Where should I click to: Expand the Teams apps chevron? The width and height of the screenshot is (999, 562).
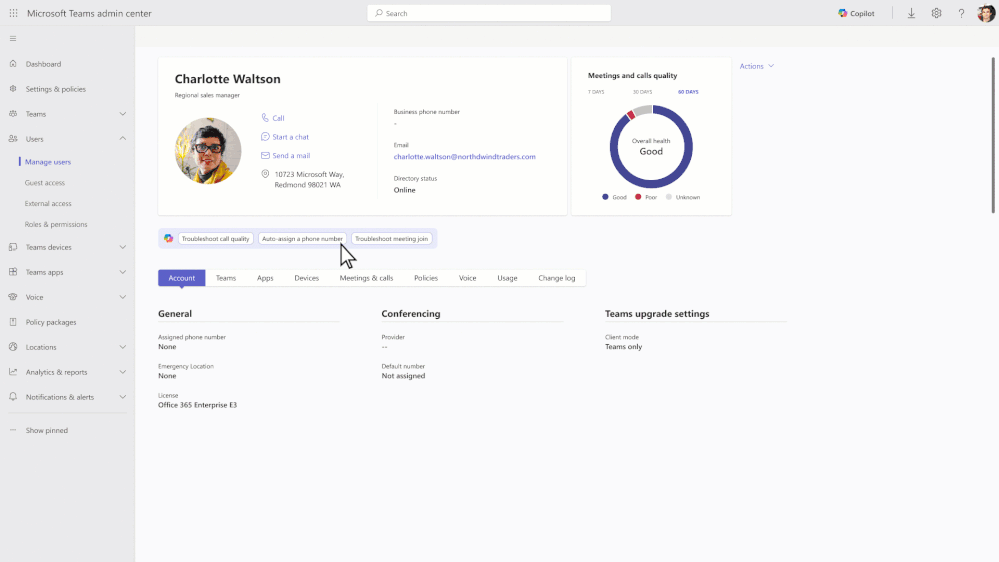tap(122, 271)
